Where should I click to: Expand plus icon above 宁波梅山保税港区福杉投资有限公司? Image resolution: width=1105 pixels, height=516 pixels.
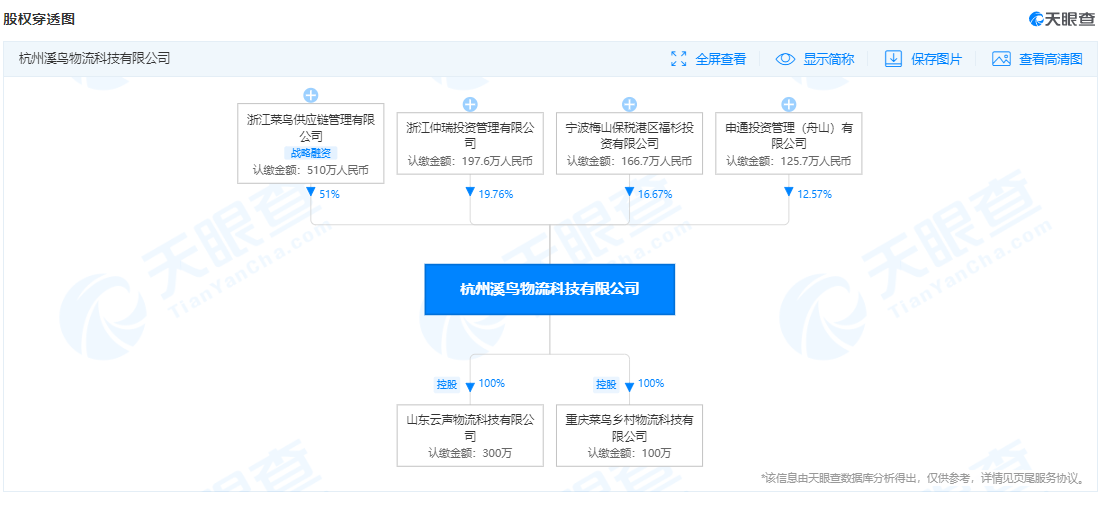(629, 104)
